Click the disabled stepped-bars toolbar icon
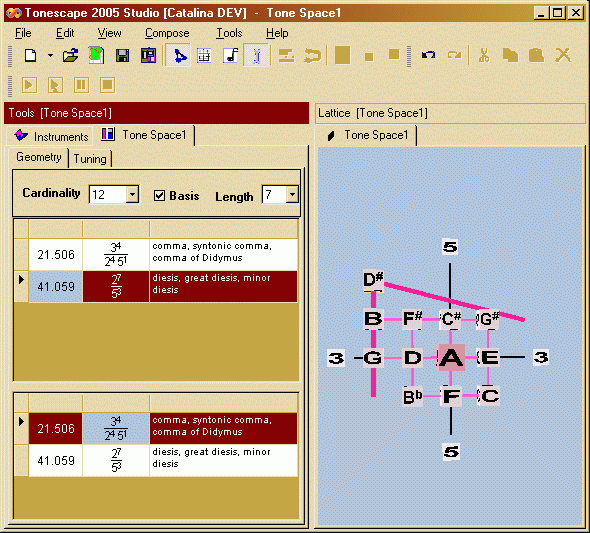Viewport: 590px width, 533px height. click(x=286, y=56)
